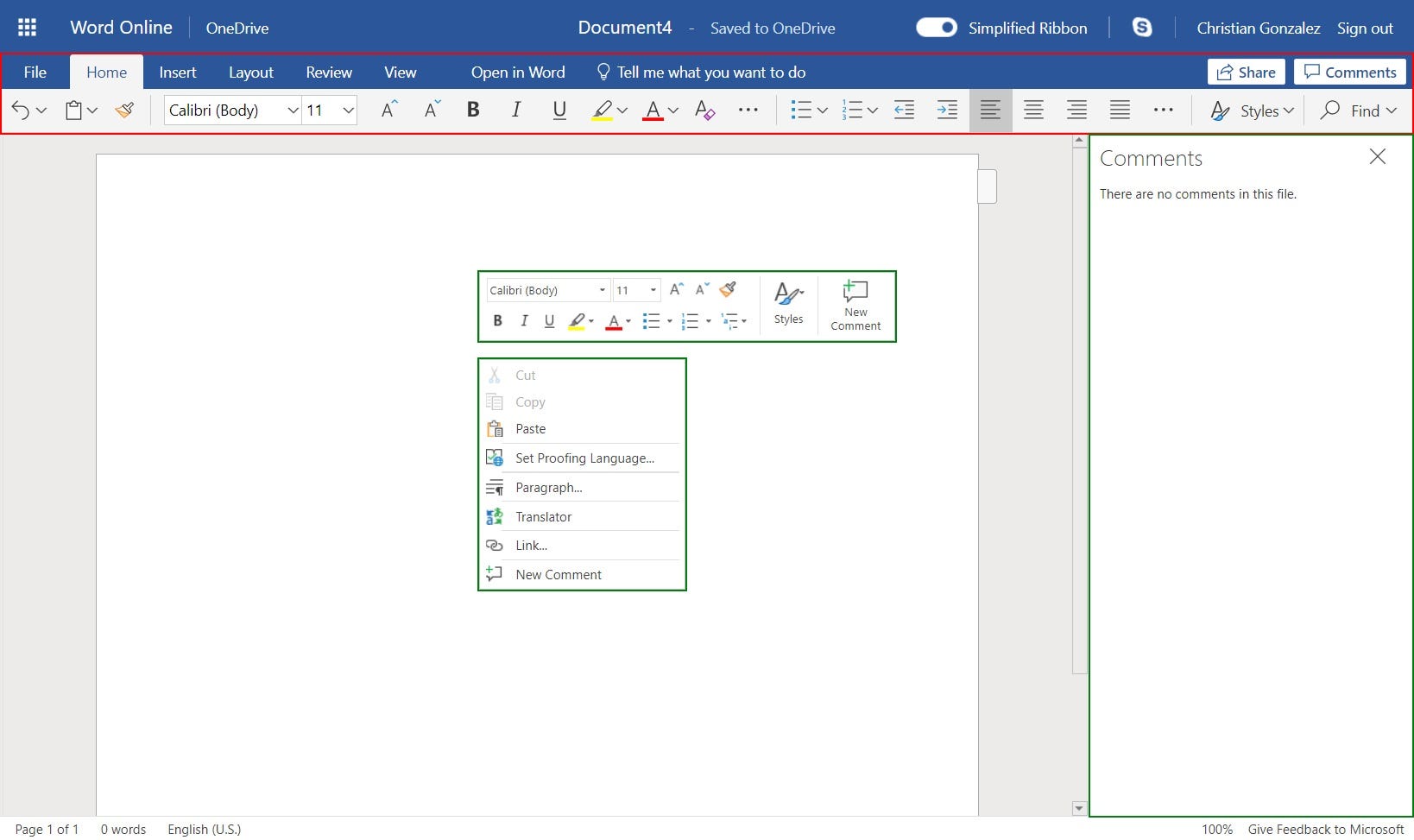Select the Format Painter tool
The height and width of the screenshot is (840, 1414).
tap(124, 110)
